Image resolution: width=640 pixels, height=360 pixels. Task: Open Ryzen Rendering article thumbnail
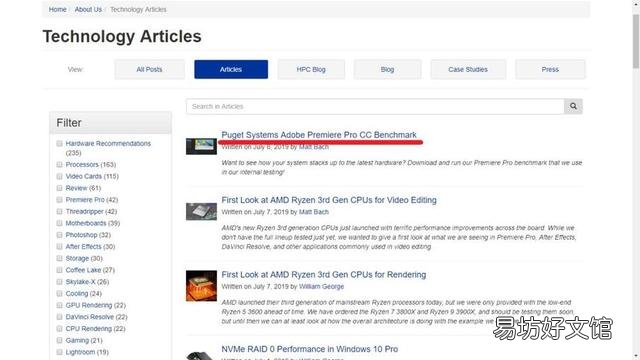[201, 286]
